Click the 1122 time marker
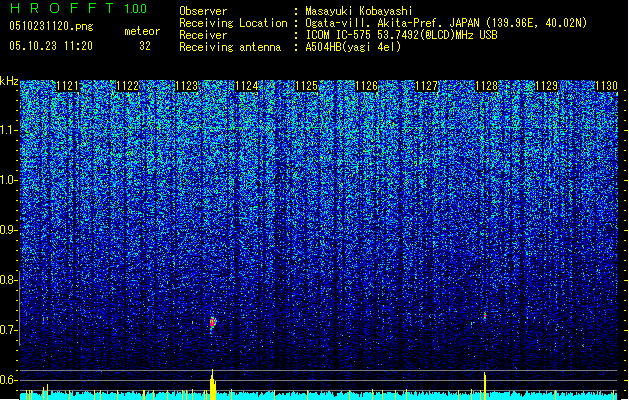The image size is (629, 400). click(x=127, y=86)
